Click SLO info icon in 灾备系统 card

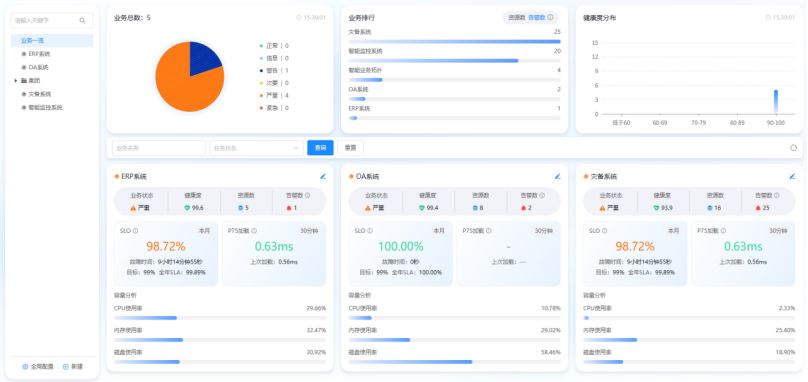tap(604, 231)
